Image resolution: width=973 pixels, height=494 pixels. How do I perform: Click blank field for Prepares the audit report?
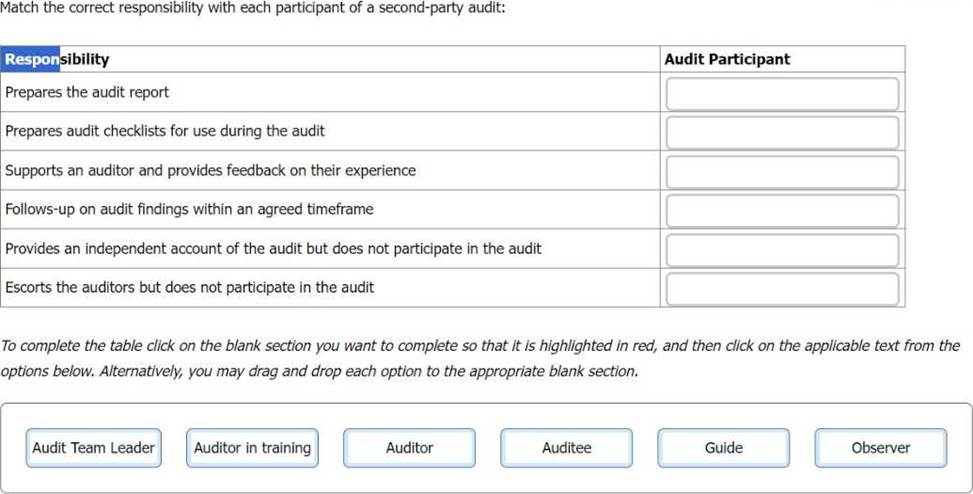782,94
